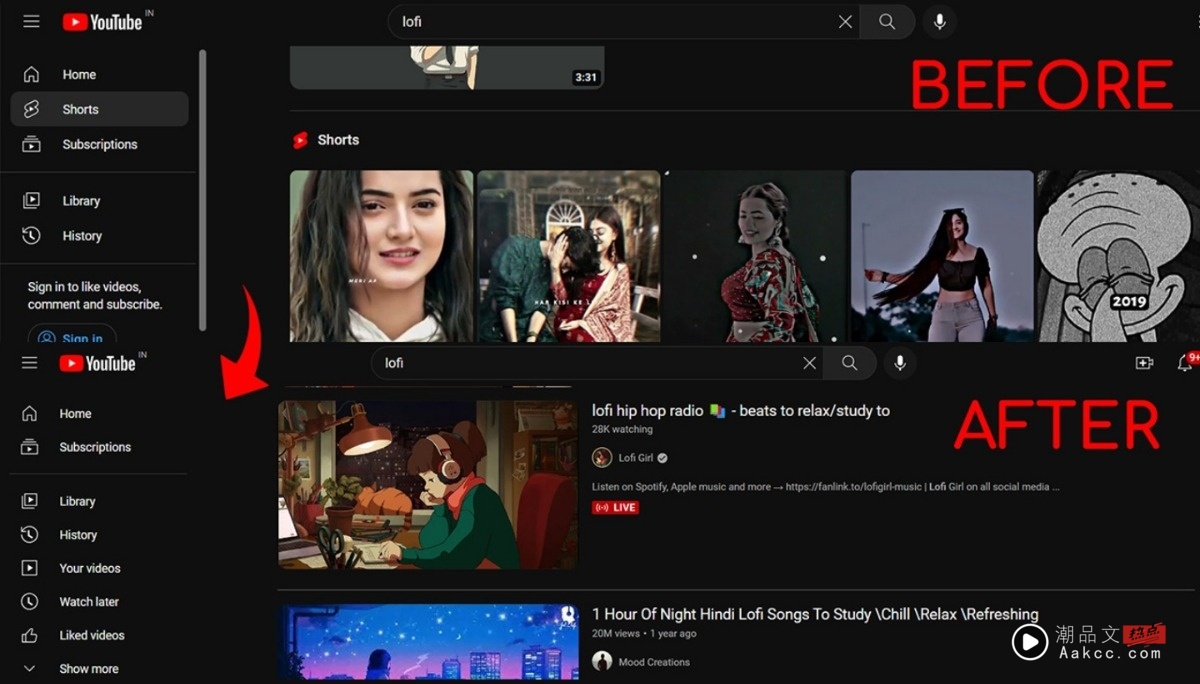Select History in the BEFORE view sidebar
Screen dimensions: 1200x684
(x=81, y=236)
